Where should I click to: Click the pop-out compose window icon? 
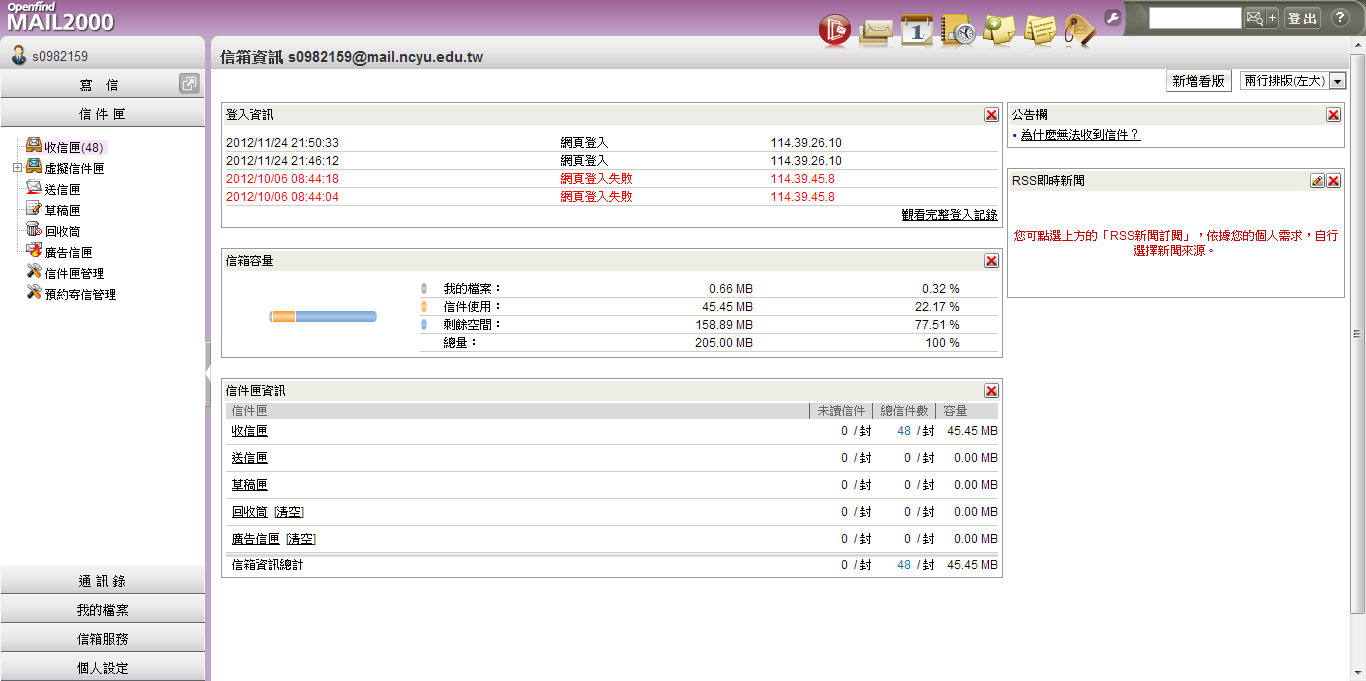pos(189,84)
